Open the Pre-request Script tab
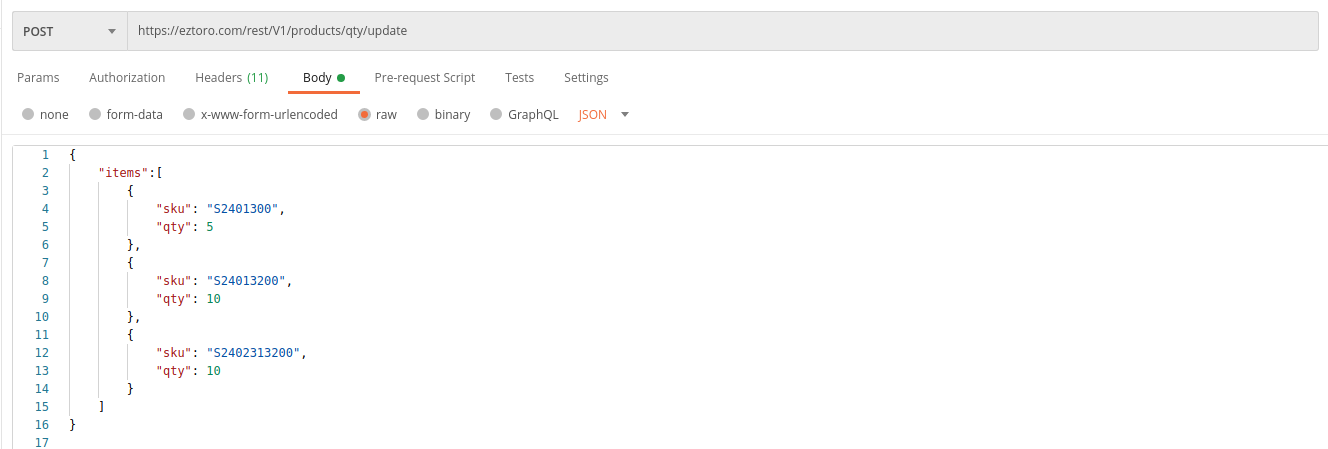Viewport: 1328px width, 449px height. pos(424,77)
